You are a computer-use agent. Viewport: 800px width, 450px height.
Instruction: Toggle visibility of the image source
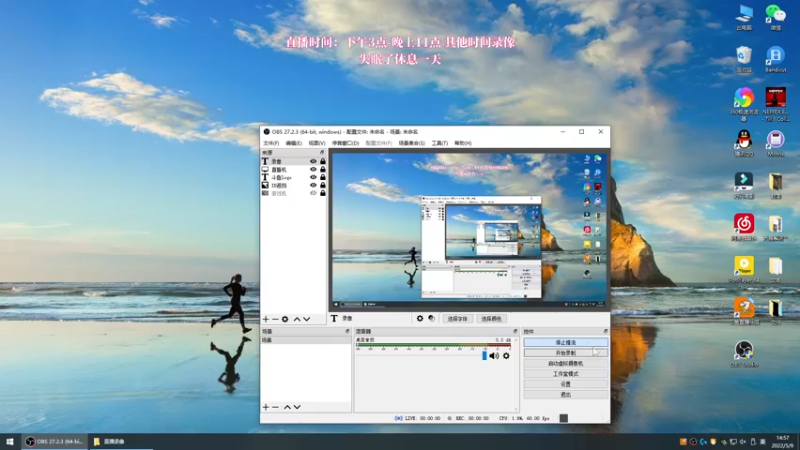(313, 185)
